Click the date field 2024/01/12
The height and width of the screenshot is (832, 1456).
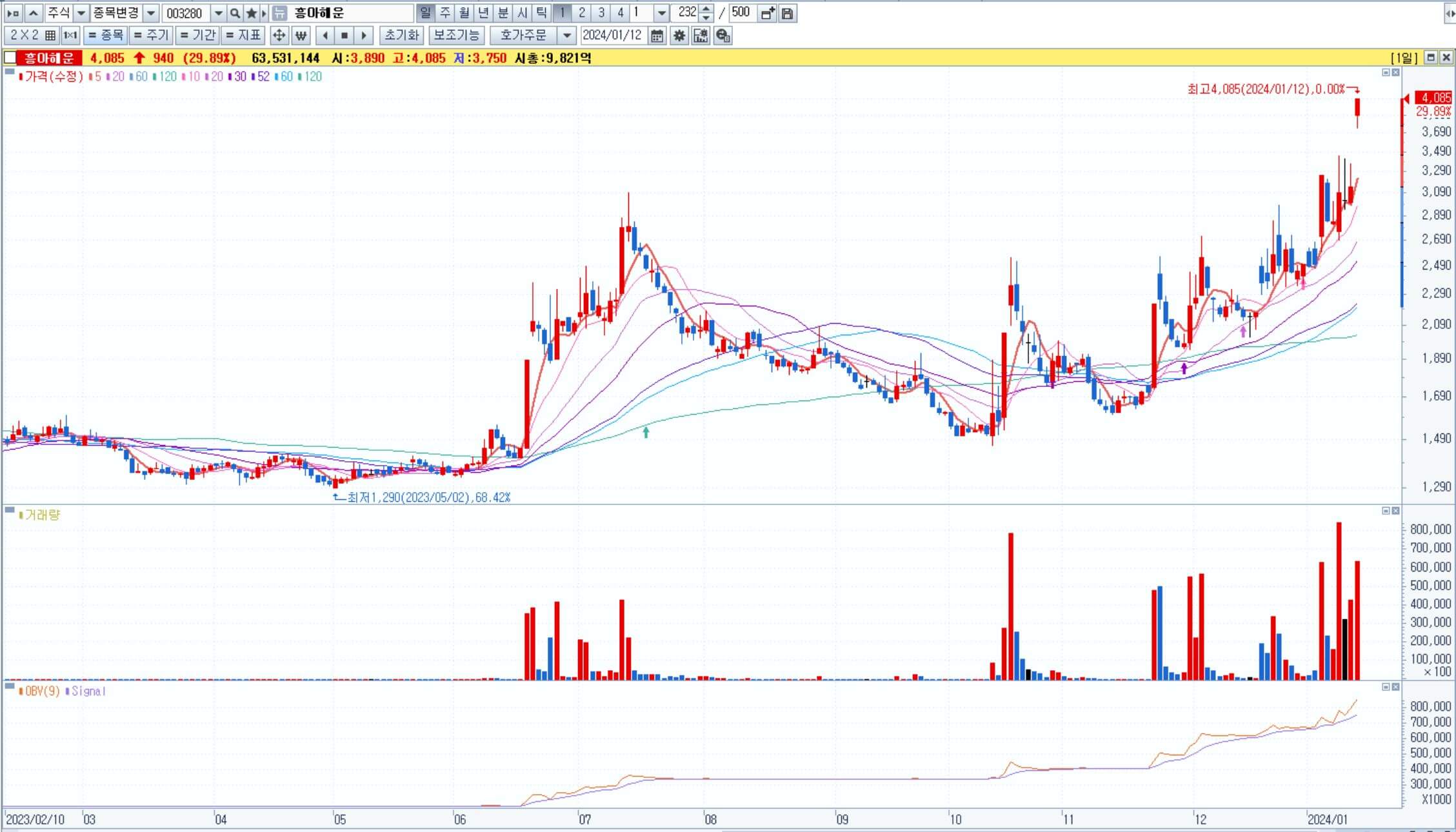612,35
